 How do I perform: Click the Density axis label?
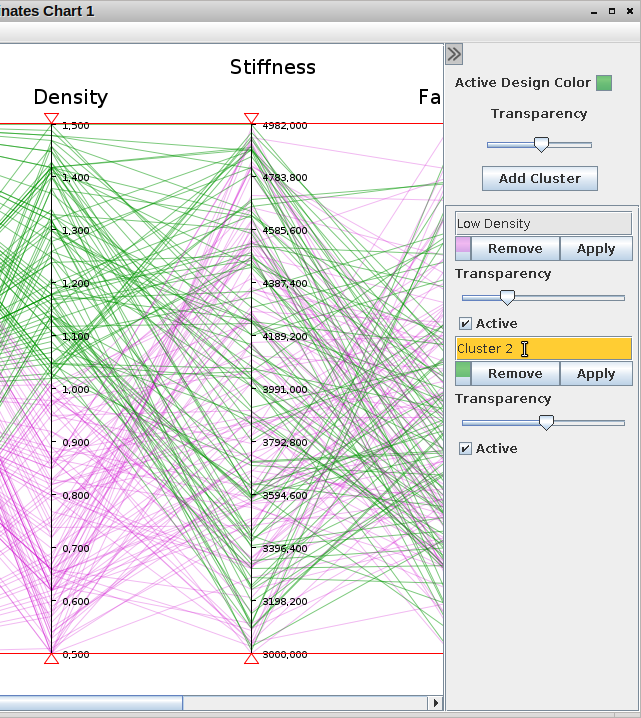(71, 97)
